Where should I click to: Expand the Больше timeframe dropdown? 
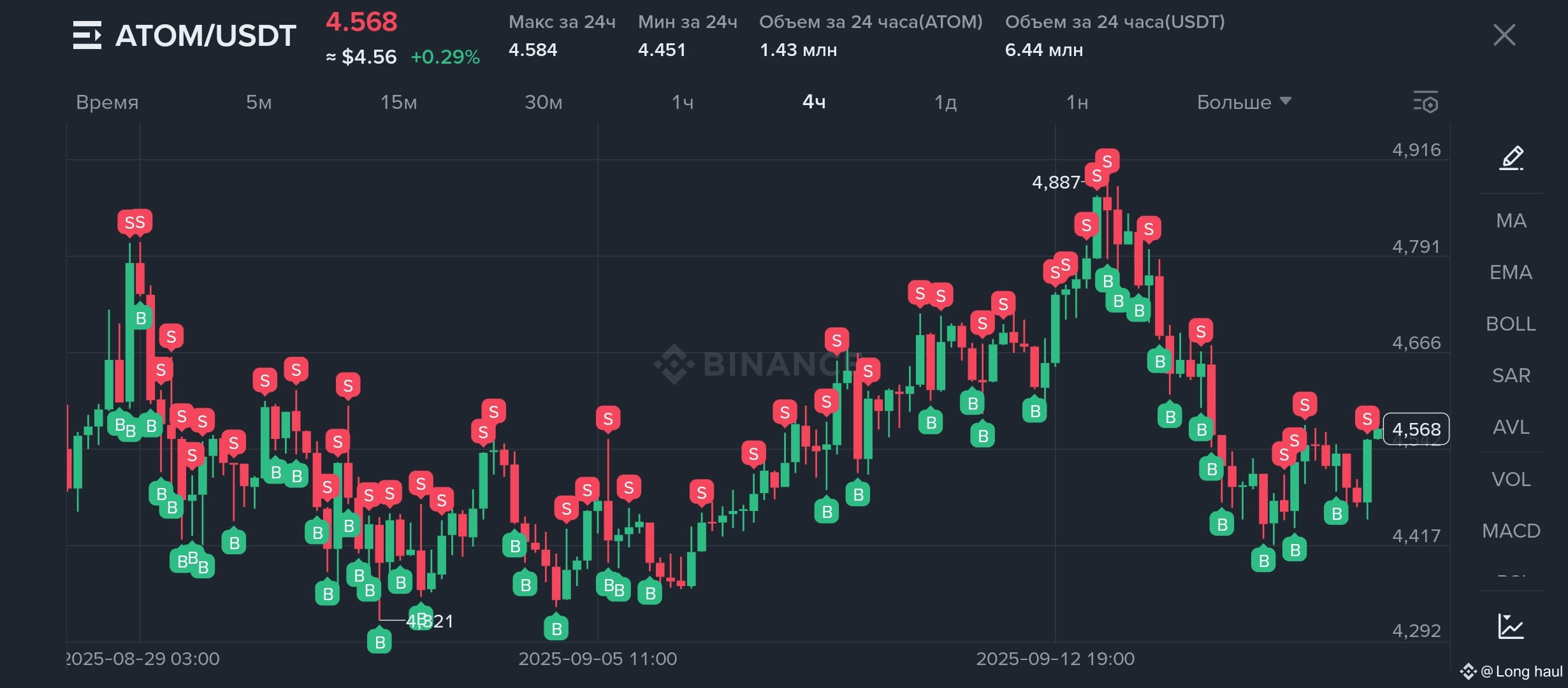[1244, 102]
